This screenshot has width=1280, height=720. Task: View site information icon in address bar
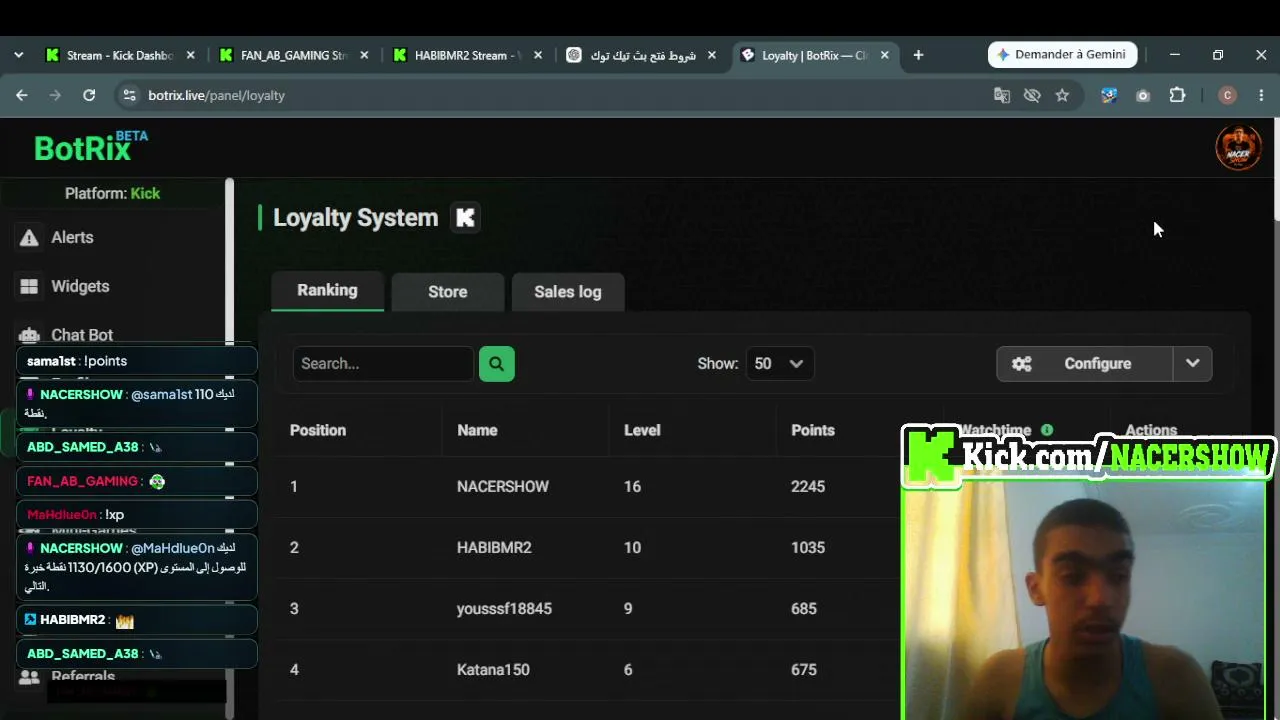point(128,95)
